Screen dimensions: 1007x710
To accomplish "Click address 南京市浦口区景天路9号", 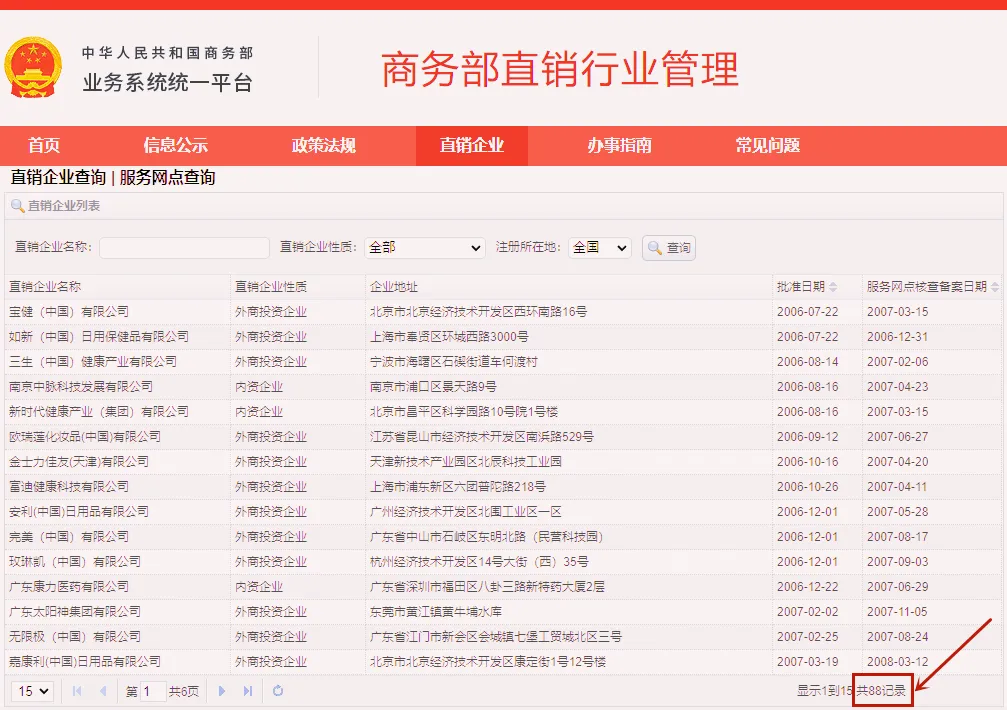I will [433, 387].
